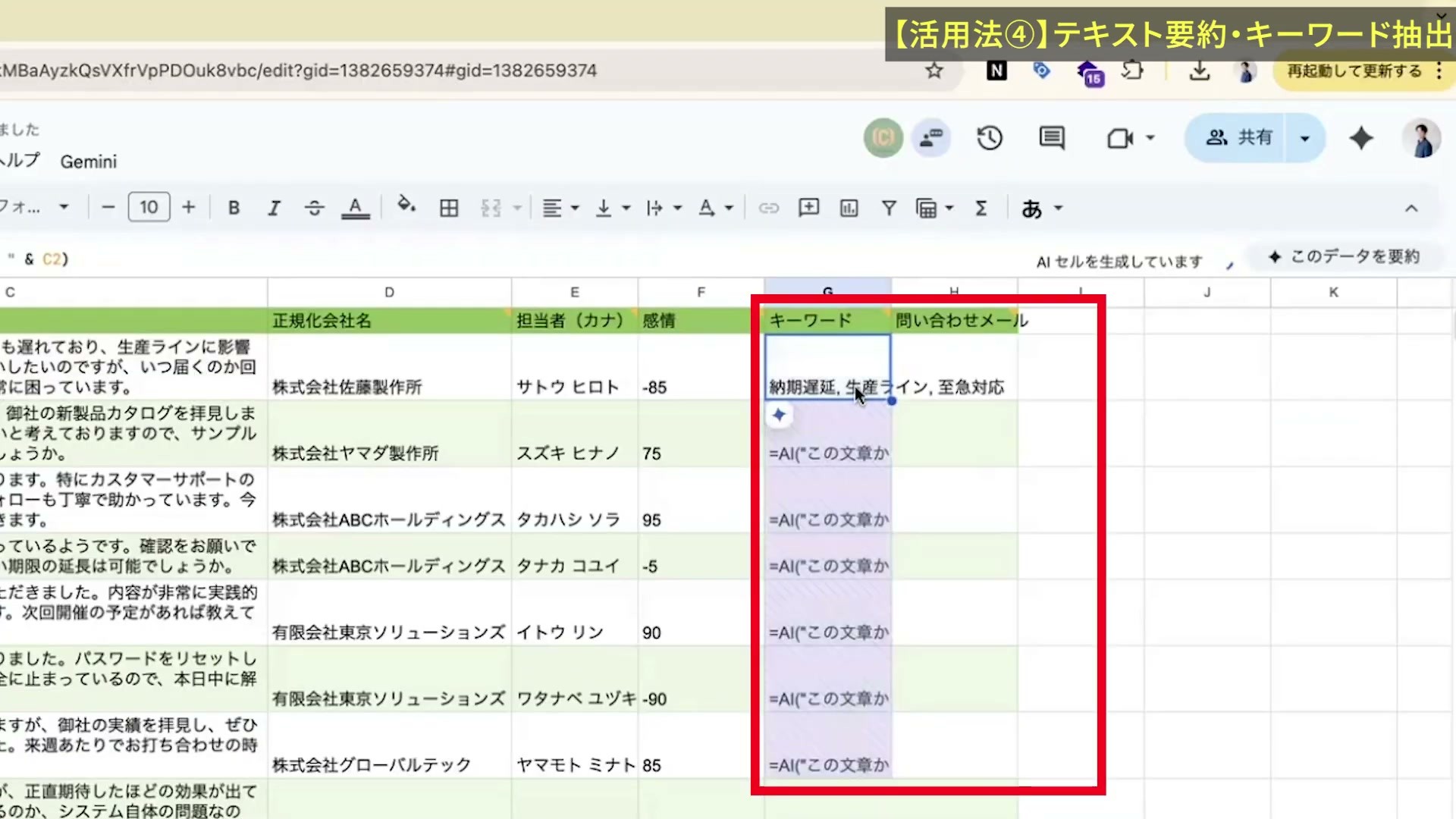
Task: Open the font name dropdown
Action: pyautogui.click(x=34, y=207)
